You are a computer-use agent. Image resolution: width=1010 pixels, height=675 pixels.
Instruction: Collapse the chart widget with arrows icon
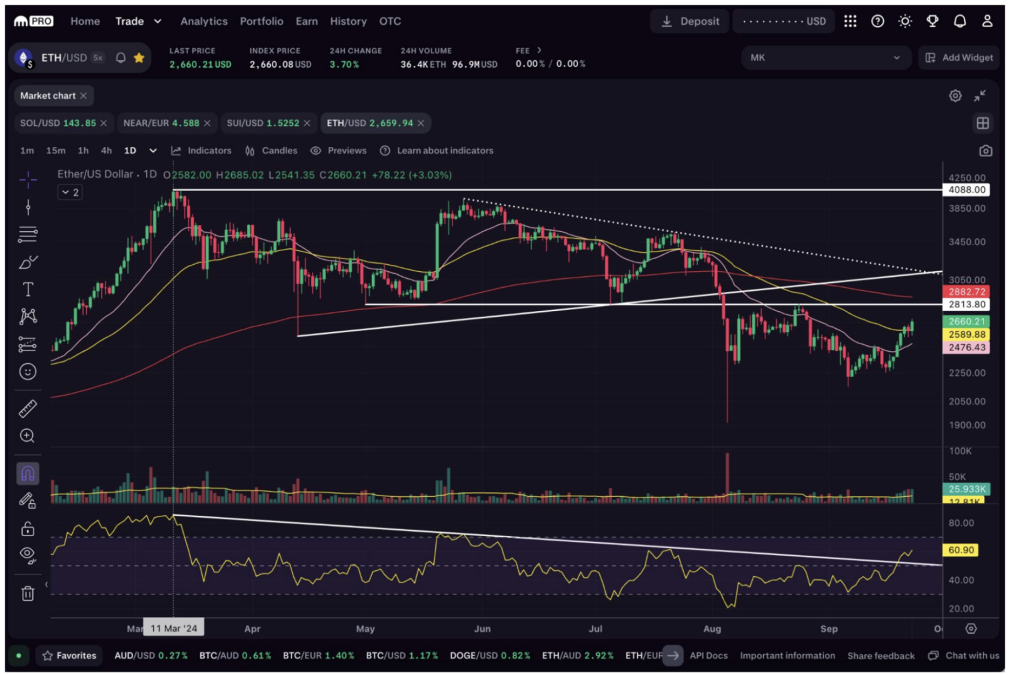coord(980,96)
